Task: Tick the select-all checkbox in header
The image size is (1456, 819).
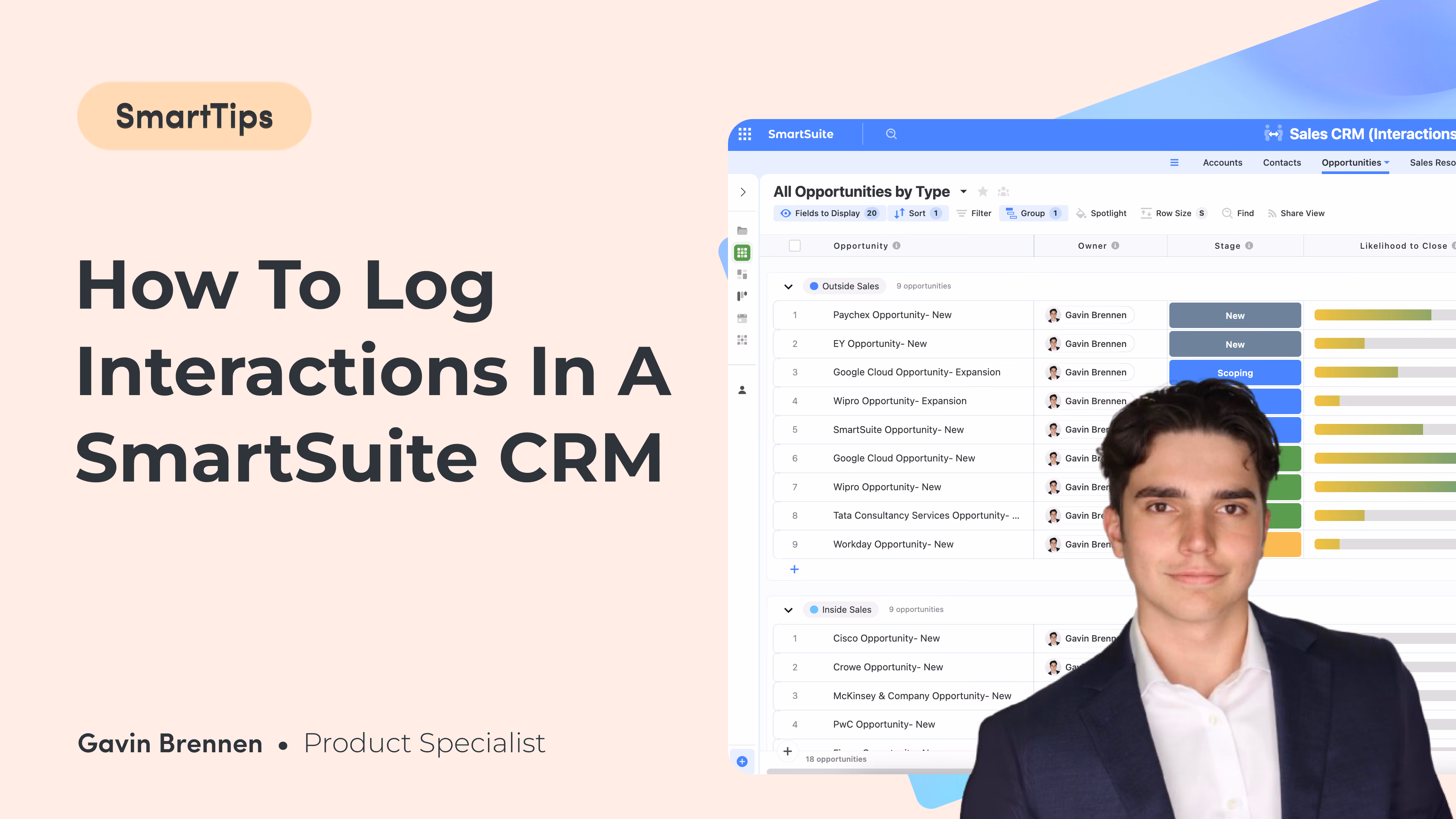Action: (x=795, y=245)
